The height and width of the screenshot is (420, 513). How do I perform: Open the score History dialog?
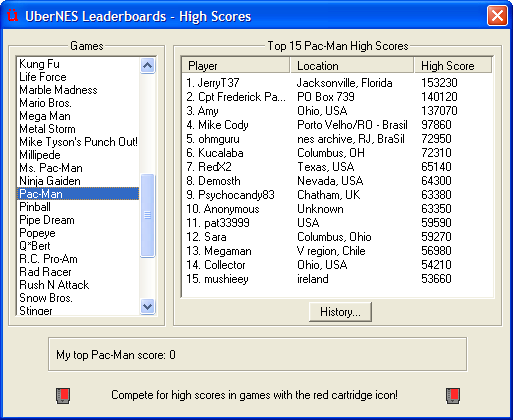340,312
